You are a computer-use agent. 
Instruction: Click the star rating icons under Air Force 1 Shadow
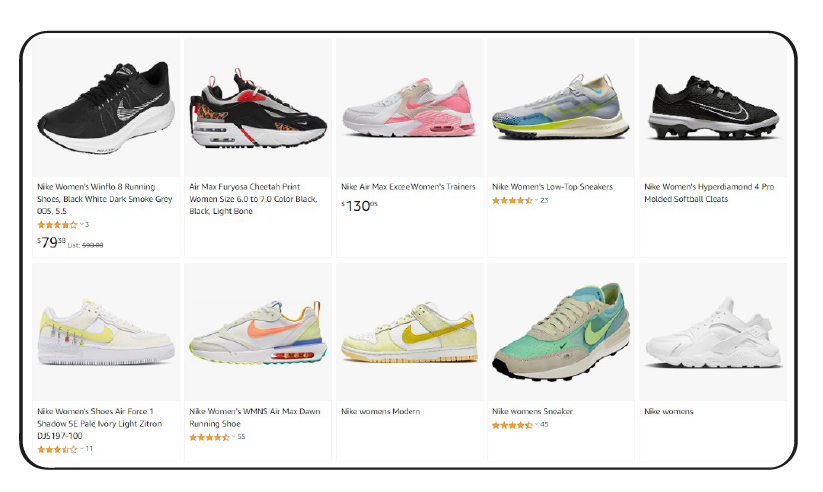point(57,449)
